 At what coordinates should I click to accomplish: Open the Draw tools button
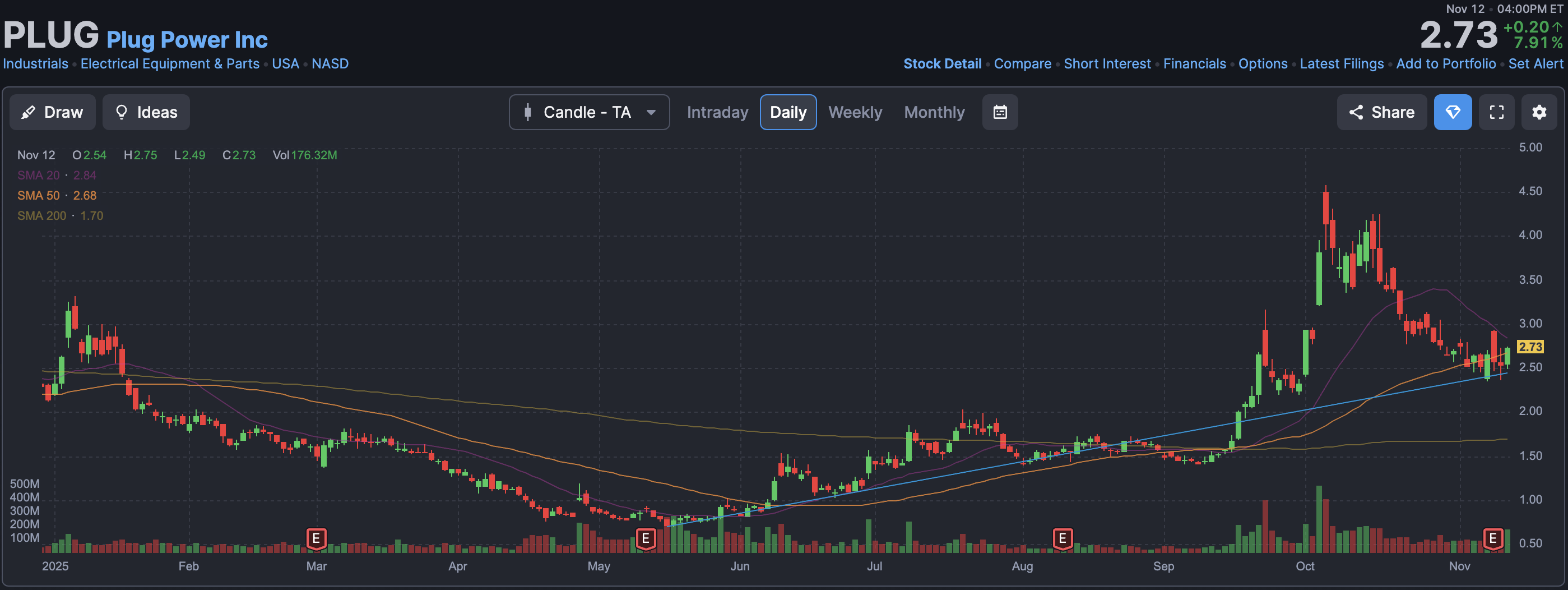[x=52, y=112]
